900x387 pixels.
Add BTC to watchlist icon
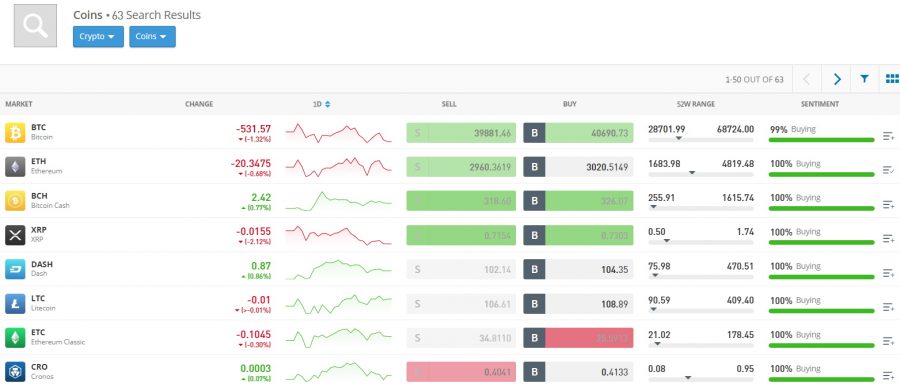(x=889, y=136)
